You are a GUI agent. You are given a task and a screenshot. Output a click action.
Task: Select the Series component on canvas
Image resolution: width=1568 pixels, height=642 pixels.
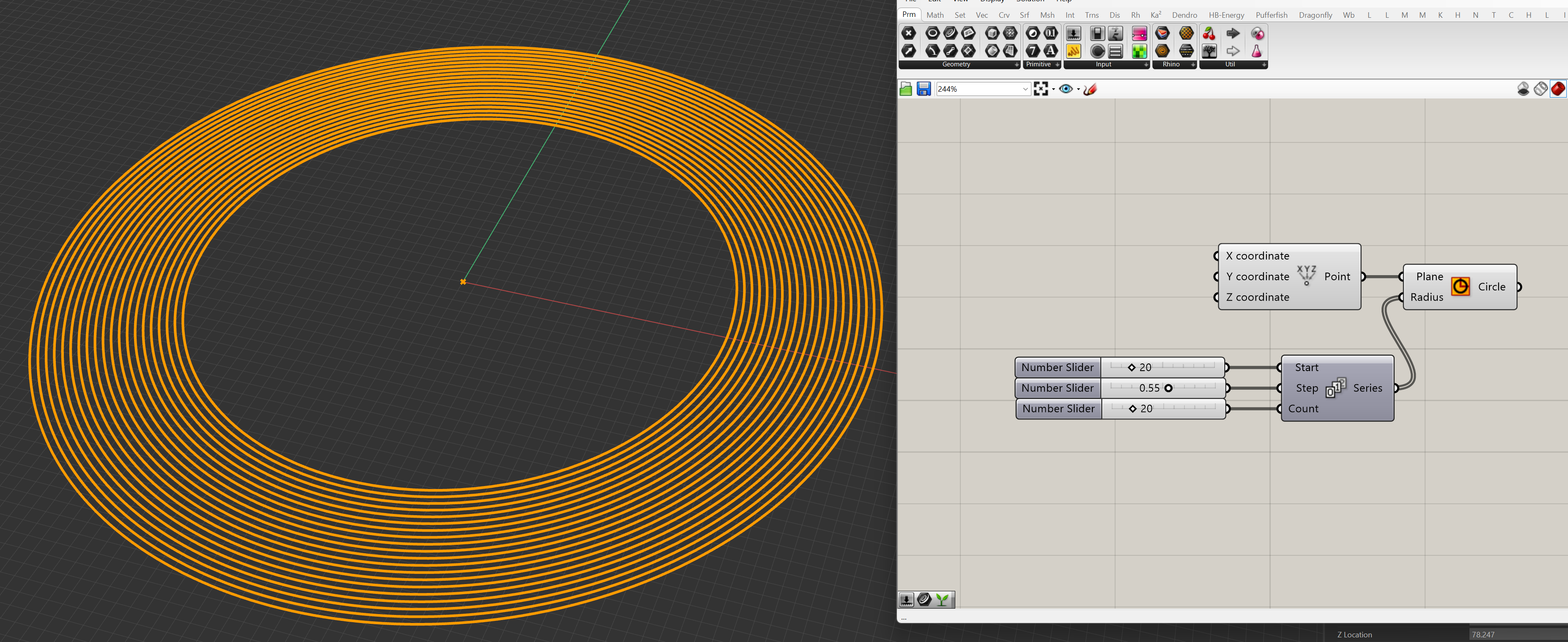point(1337,388)
